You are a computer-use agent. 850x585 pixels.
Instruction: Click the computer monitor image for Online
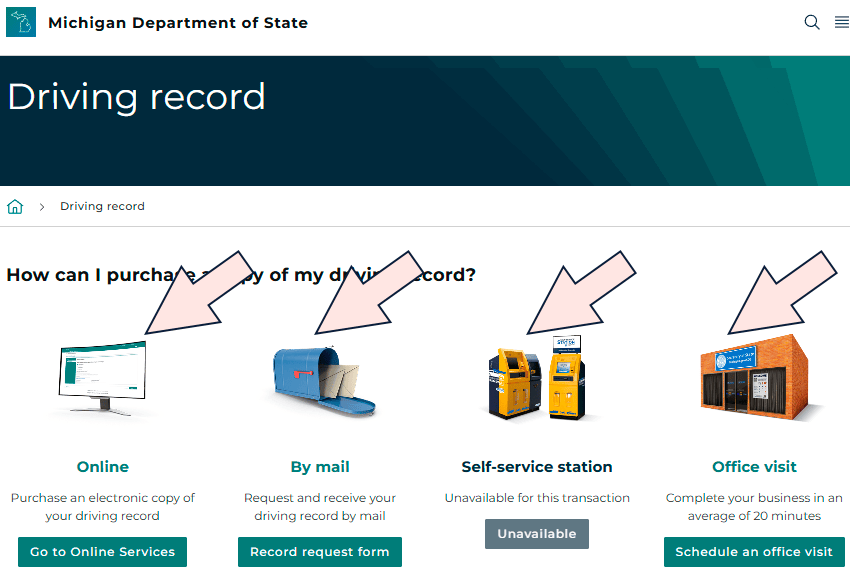click(x=104, y=378)
